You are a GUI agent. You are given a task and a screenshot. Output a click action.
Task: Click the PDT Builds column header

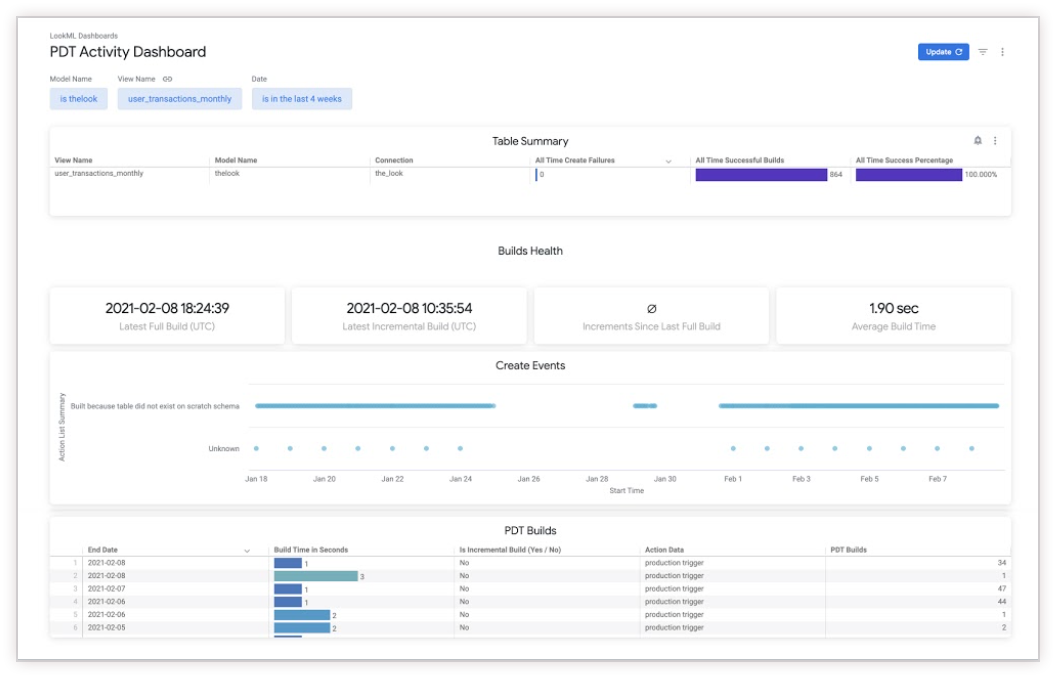849,550
